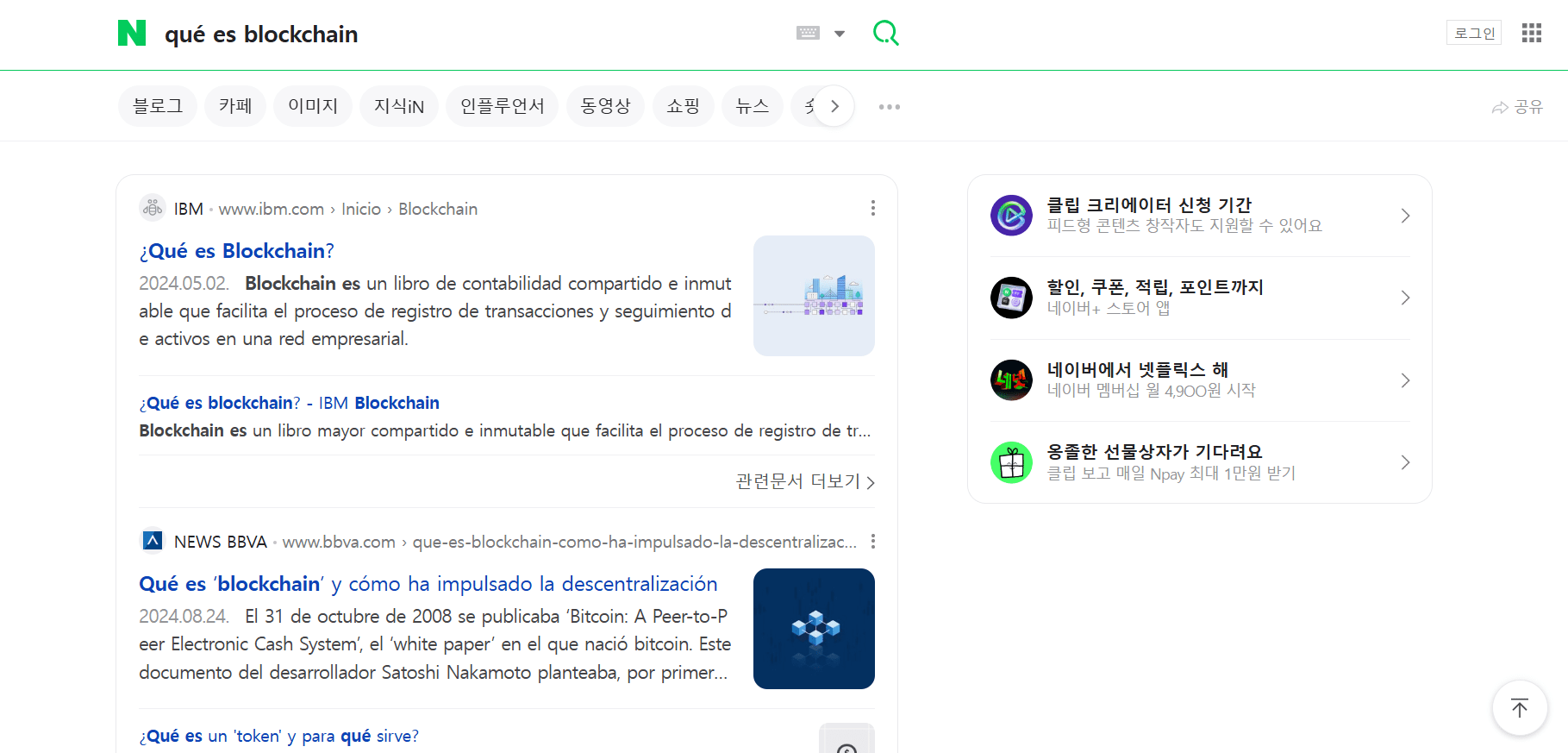The width and height of the screenshot is (1568, 753).
Task: Click the Inicio breadcrumb on IBM result
Action: click(x=361, y=209)
